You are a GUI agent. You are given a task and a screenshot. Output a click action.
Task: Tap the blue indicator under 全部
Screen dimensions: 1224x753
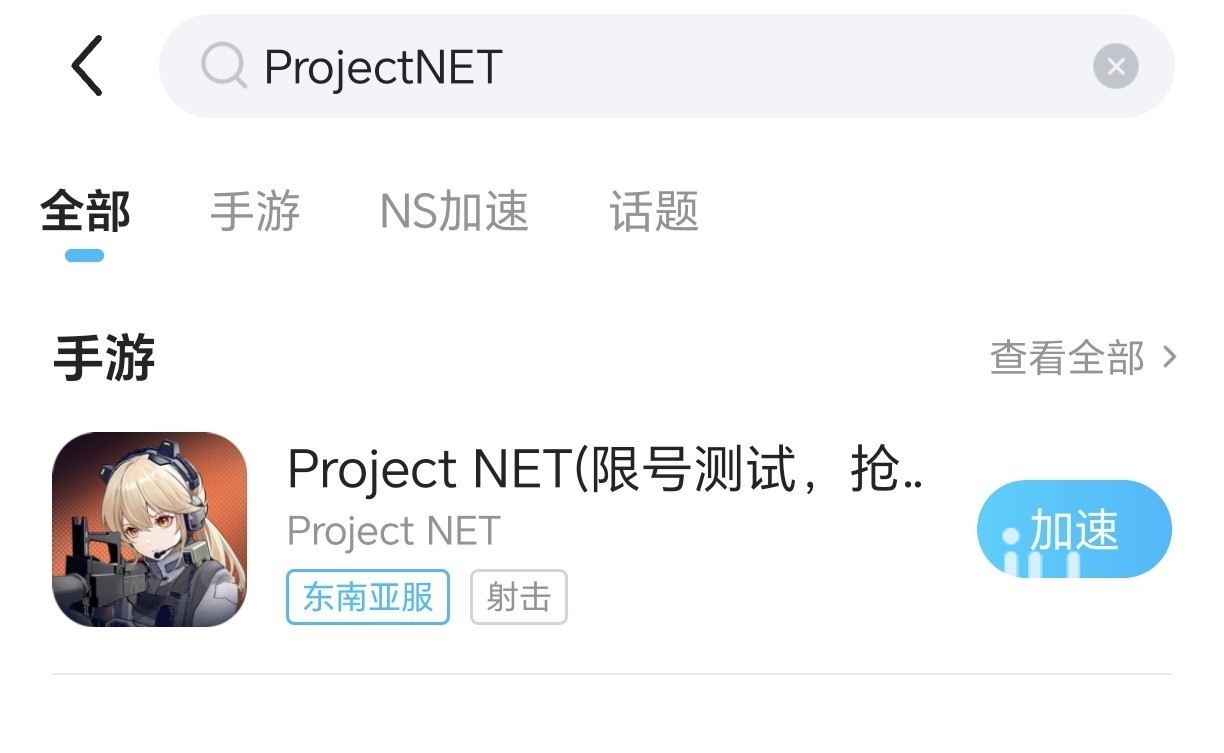point(84,255)
